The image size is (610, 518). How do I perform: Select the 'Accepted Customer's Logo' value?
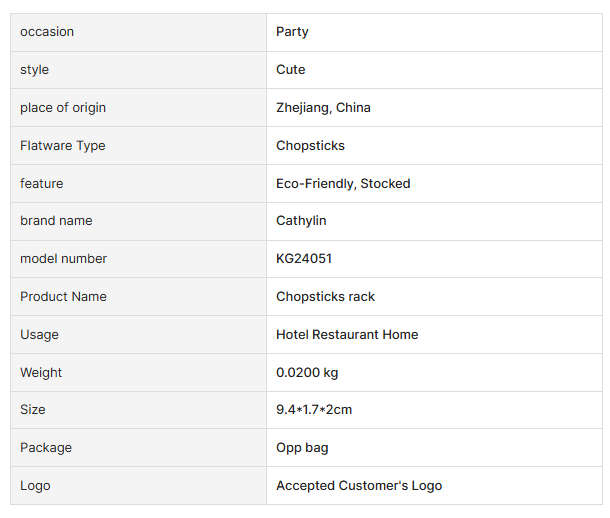pyautogui.click(x=359, y=486)
